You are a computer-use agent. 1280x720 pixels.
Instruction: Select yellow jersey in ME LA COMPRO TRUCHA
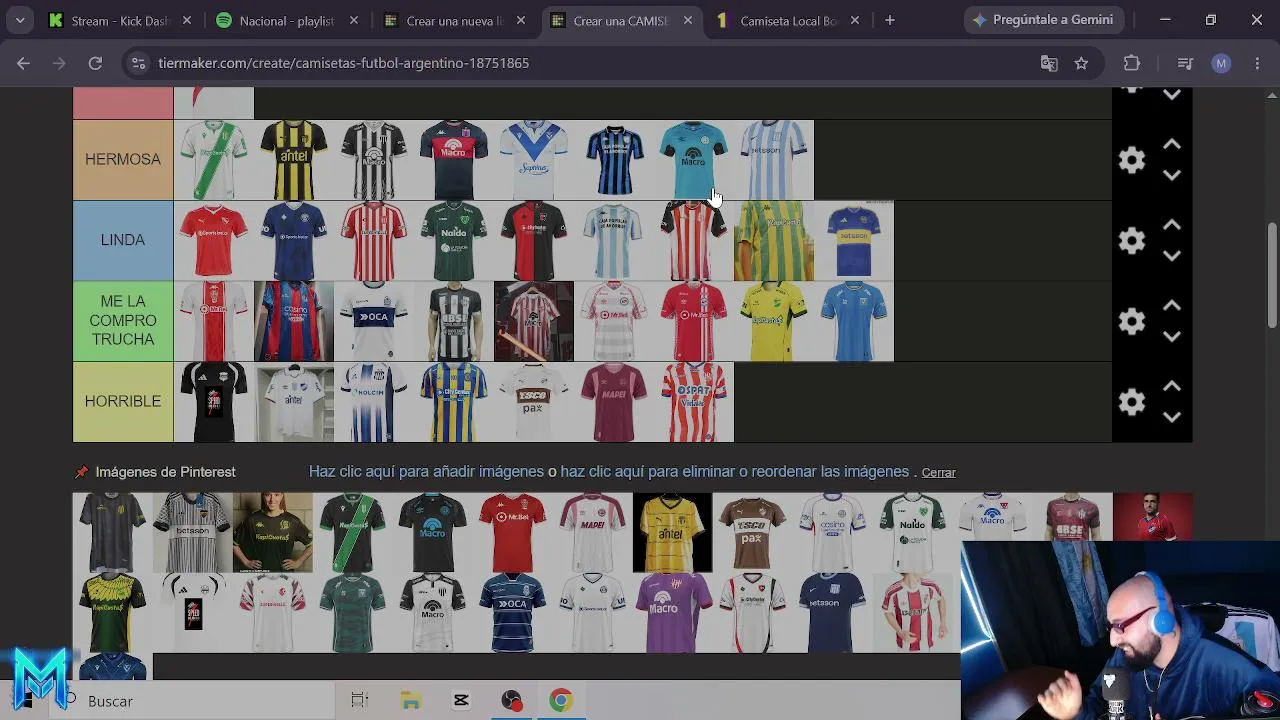774,321
